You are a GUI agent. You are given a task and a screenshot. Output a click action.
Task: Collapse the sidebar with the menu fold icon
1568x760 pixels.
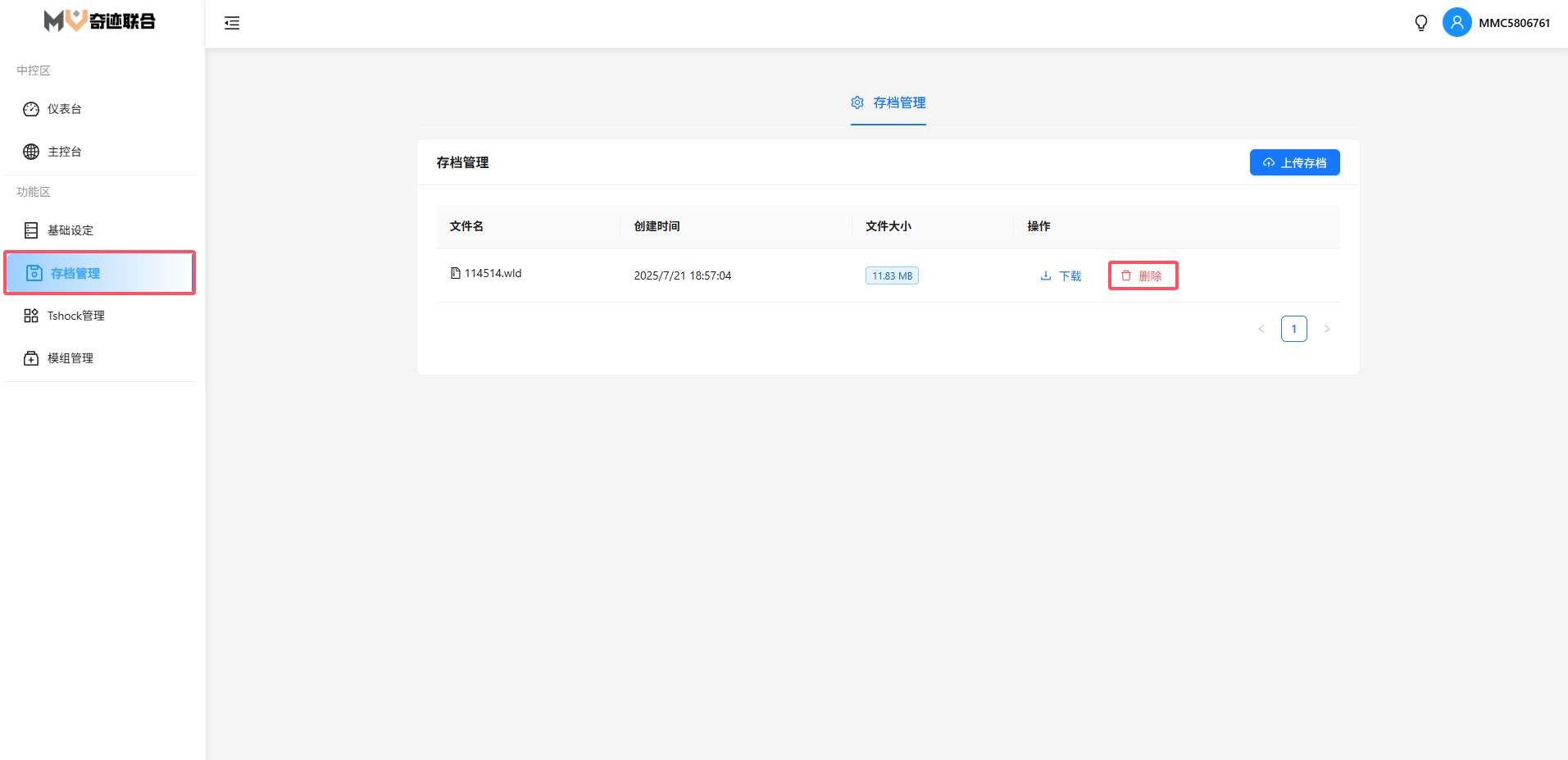coord(232,23)
